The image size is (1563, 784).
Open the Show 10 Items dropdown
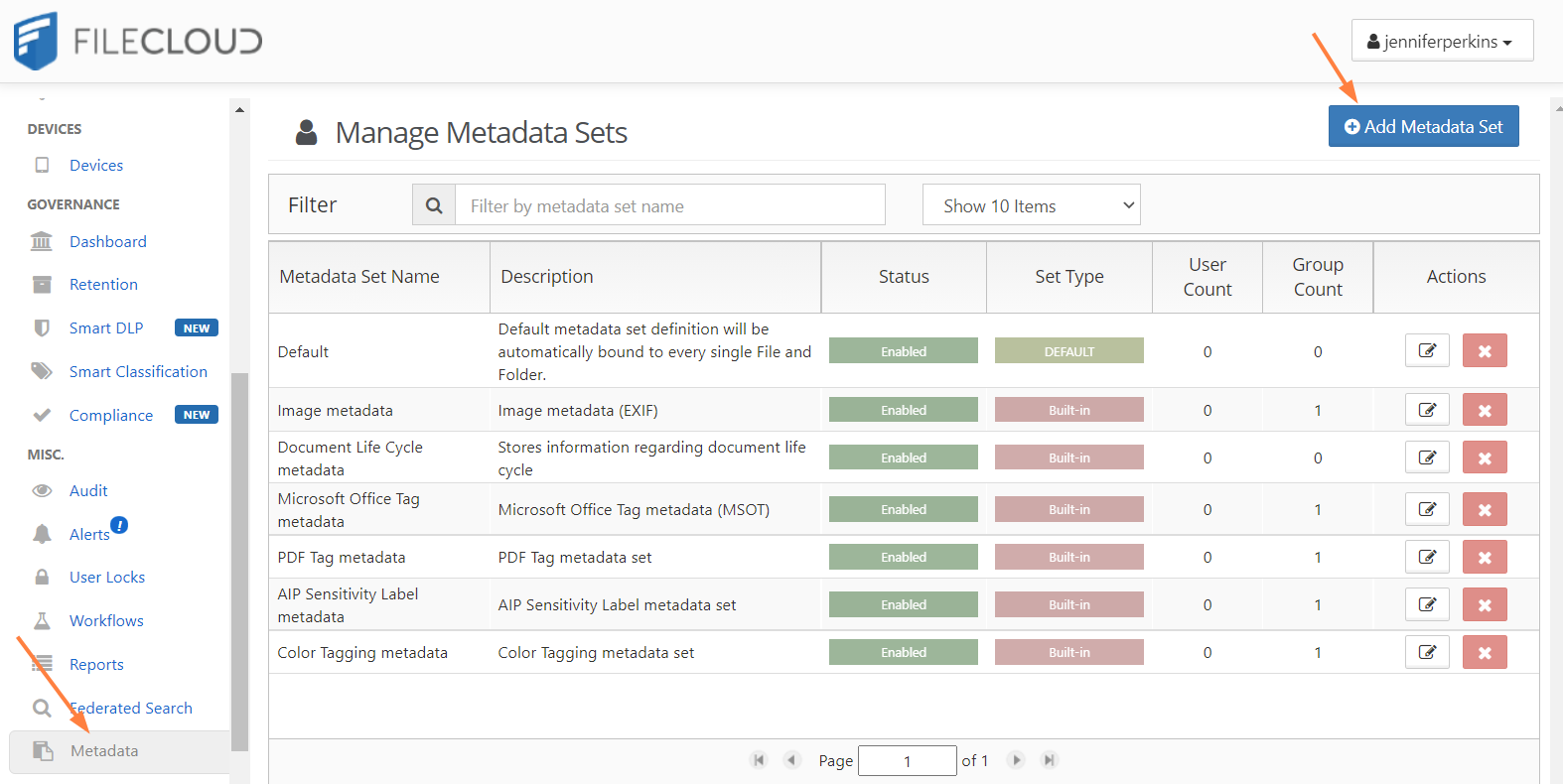1031,205
